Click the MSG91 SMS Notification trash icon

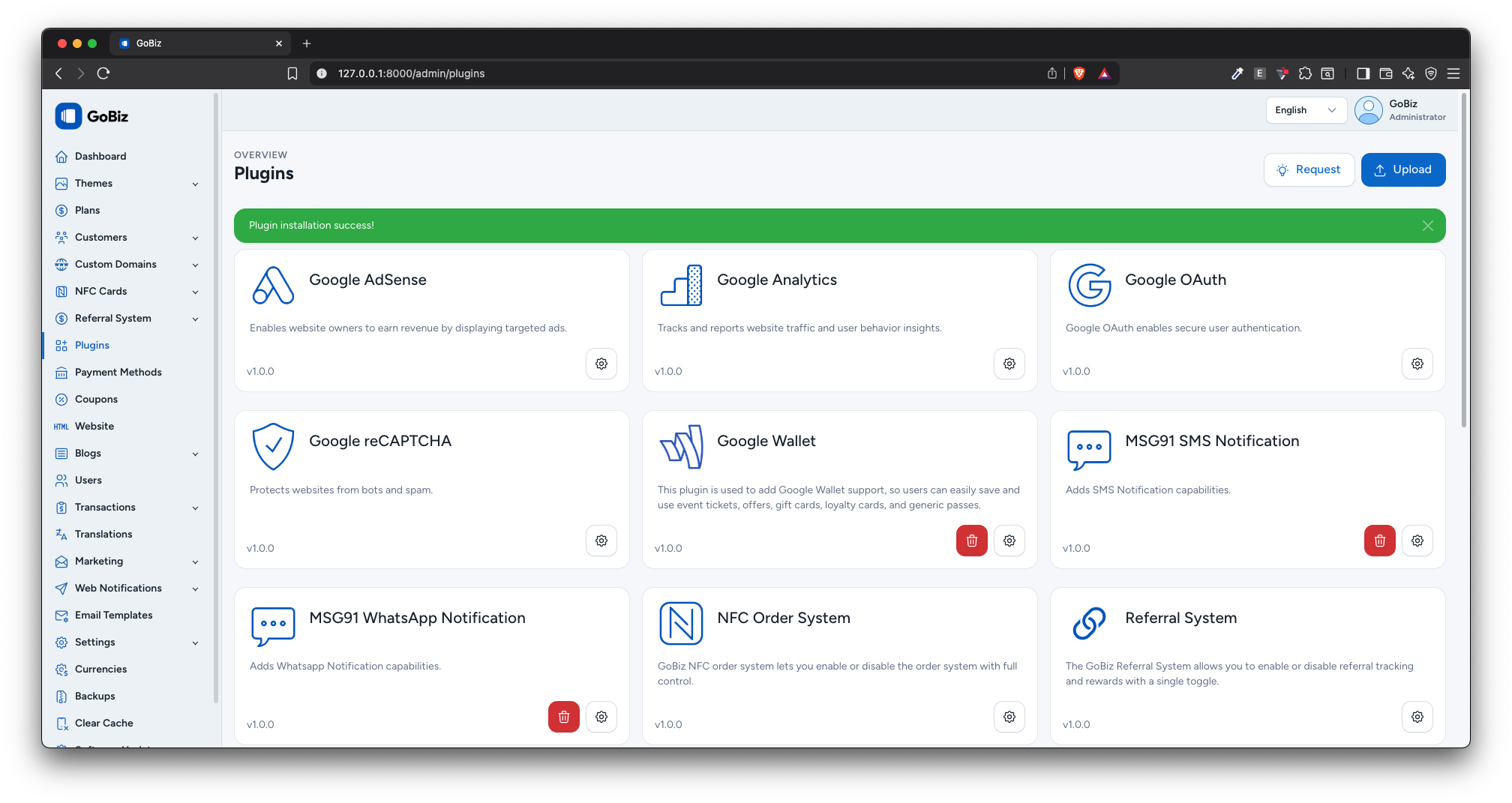1379,541
